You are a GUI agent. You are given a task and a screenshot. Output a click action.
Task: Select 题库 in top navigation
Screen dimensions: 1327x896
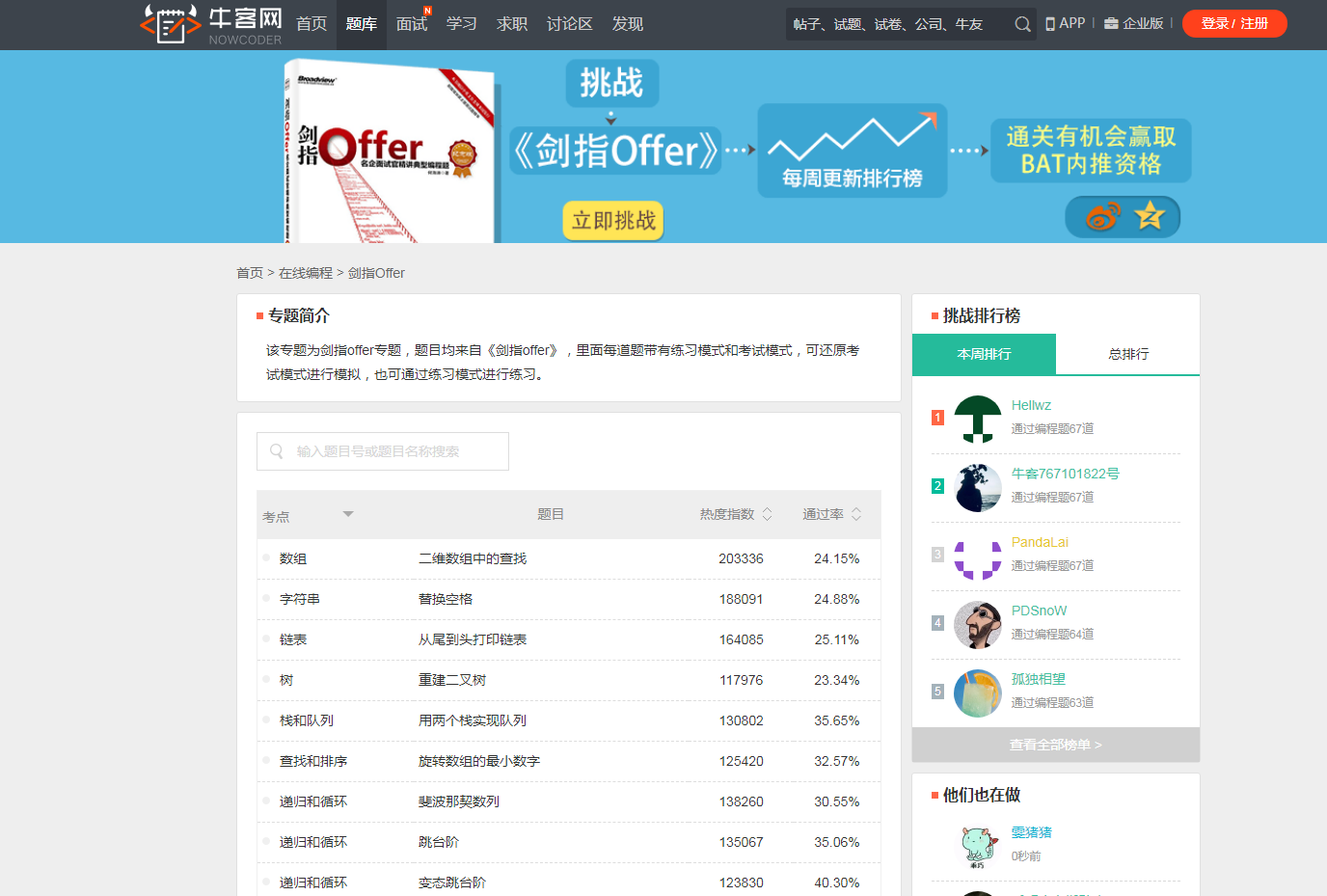click(x=362, y=24)
